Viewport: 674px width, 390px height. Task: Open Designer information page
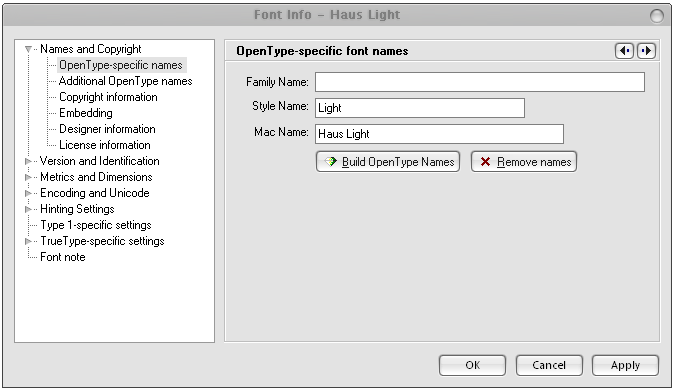(107, 129)
